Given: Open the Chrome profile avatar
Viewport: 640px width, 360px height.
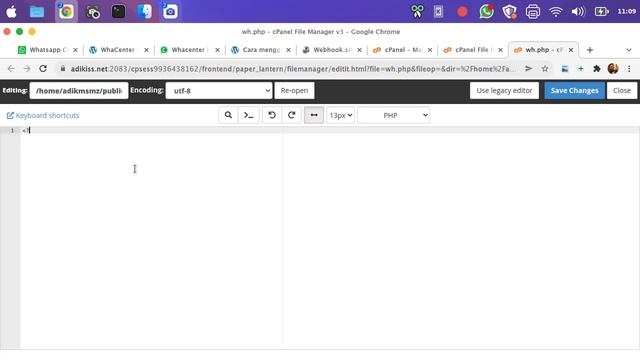Looking at the screenshot, I should point(613,69).
